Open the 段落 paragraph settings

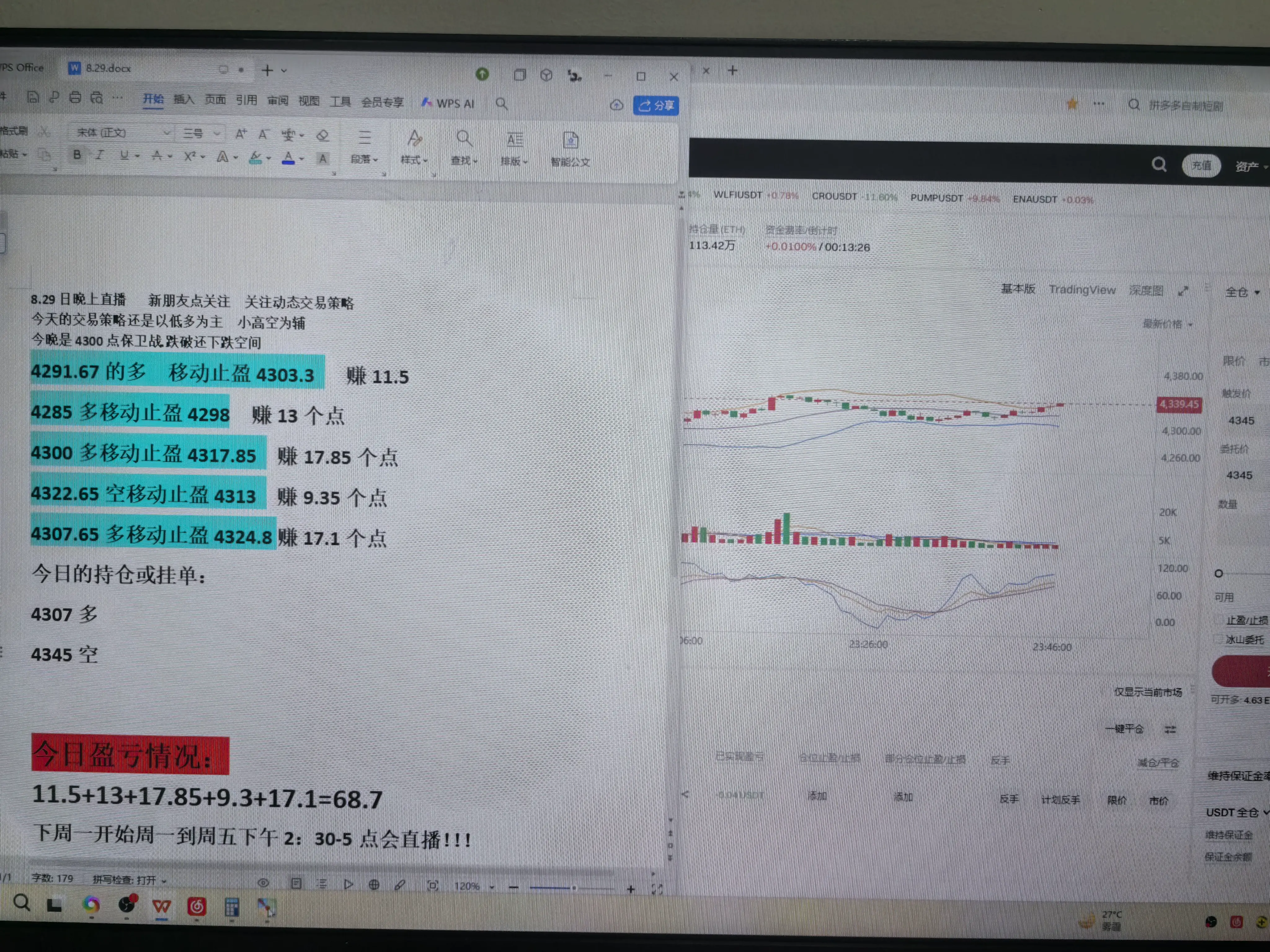364,147
